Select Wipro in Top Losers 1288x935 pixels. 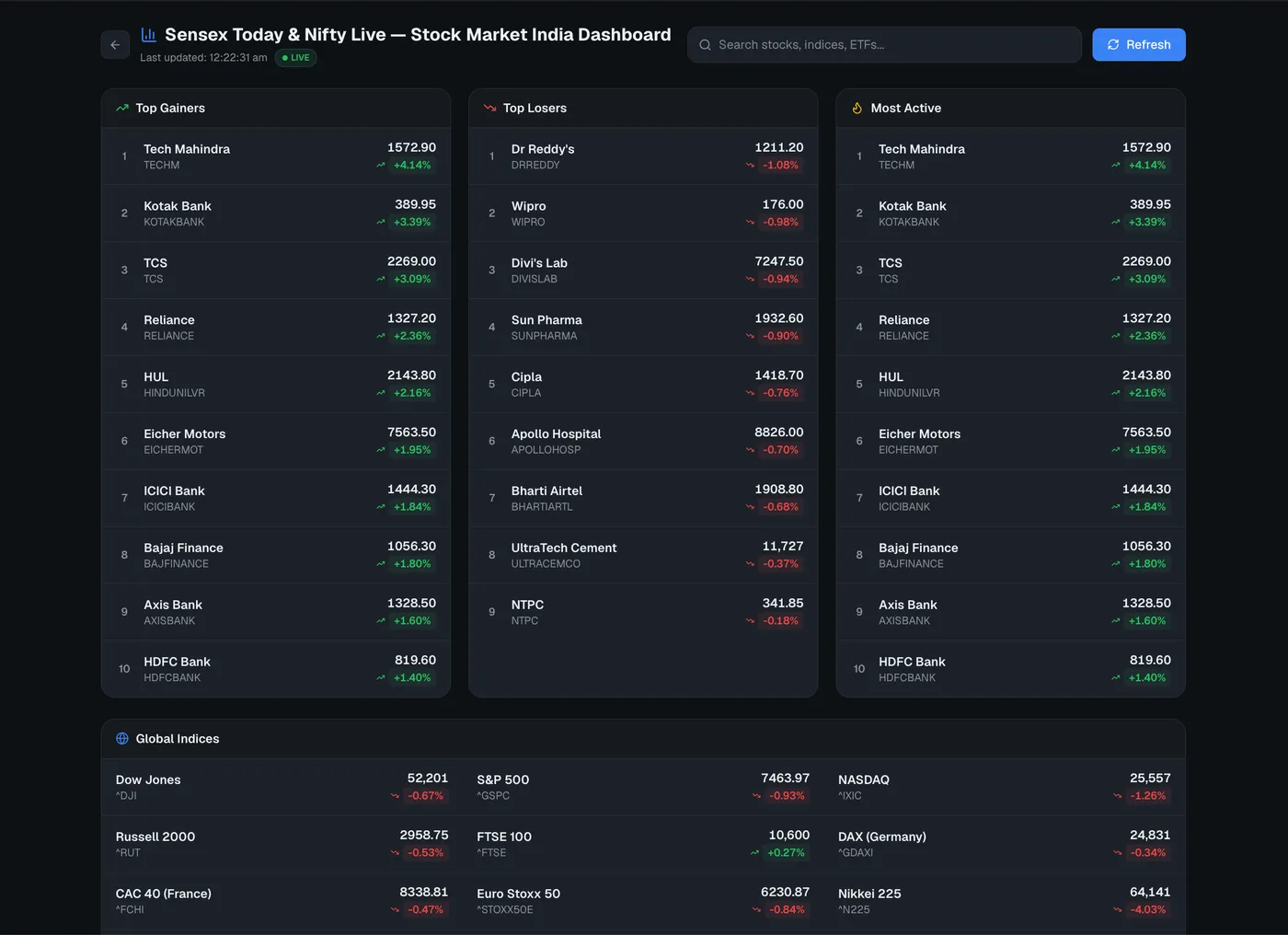[643, 214]
